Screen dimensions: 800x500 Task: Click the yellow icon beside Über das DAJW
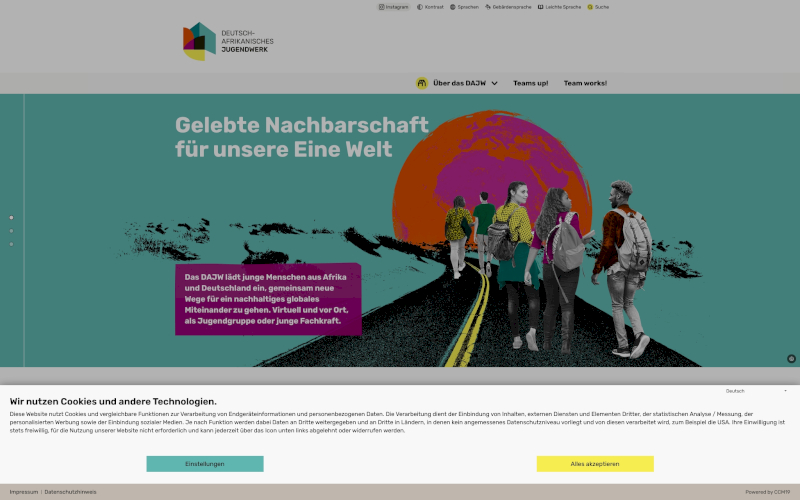point(422,83)
